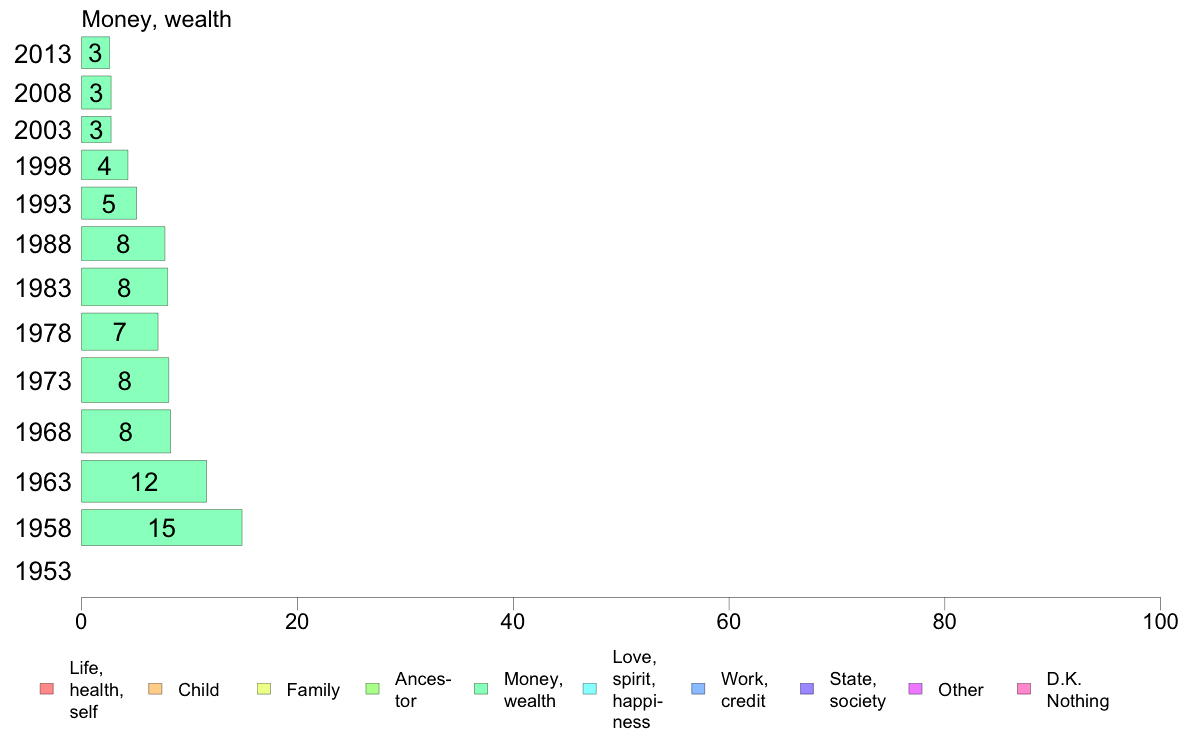Select the 1993 bar showing 5

[109, 203]
